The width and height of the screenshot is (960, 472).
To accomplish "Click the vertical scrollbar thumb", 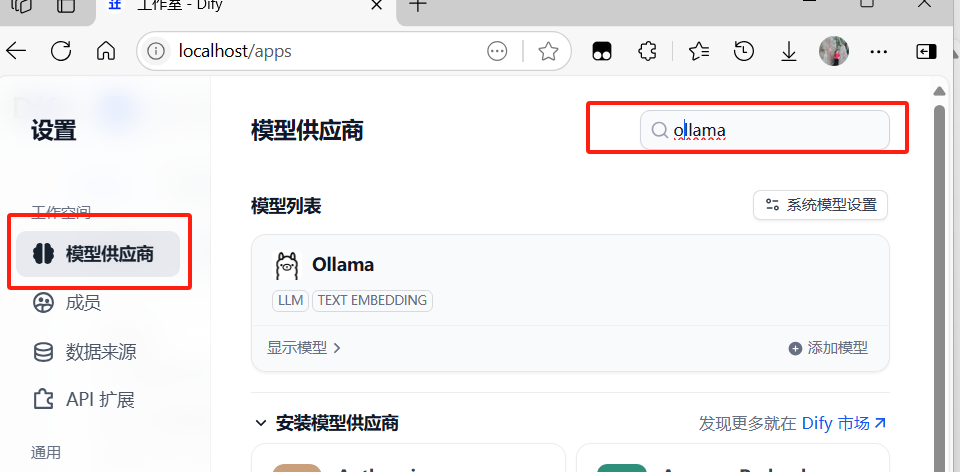I will coord(939,288).
